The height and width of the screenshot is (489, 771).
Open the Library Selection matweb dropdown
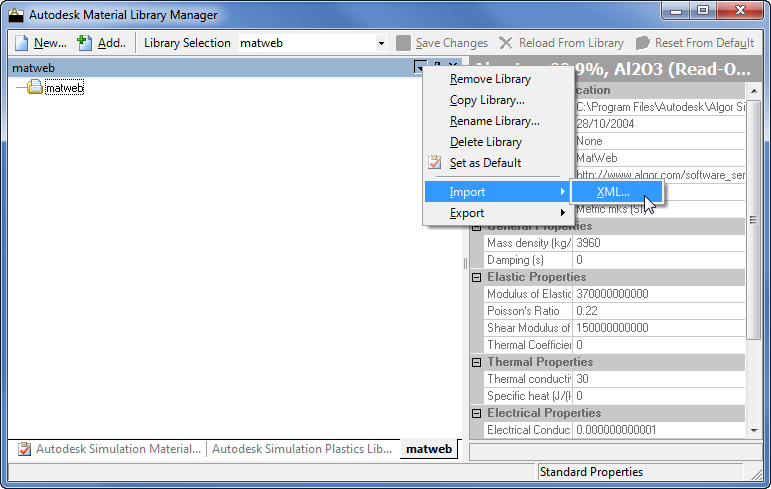tap(381, 43)
